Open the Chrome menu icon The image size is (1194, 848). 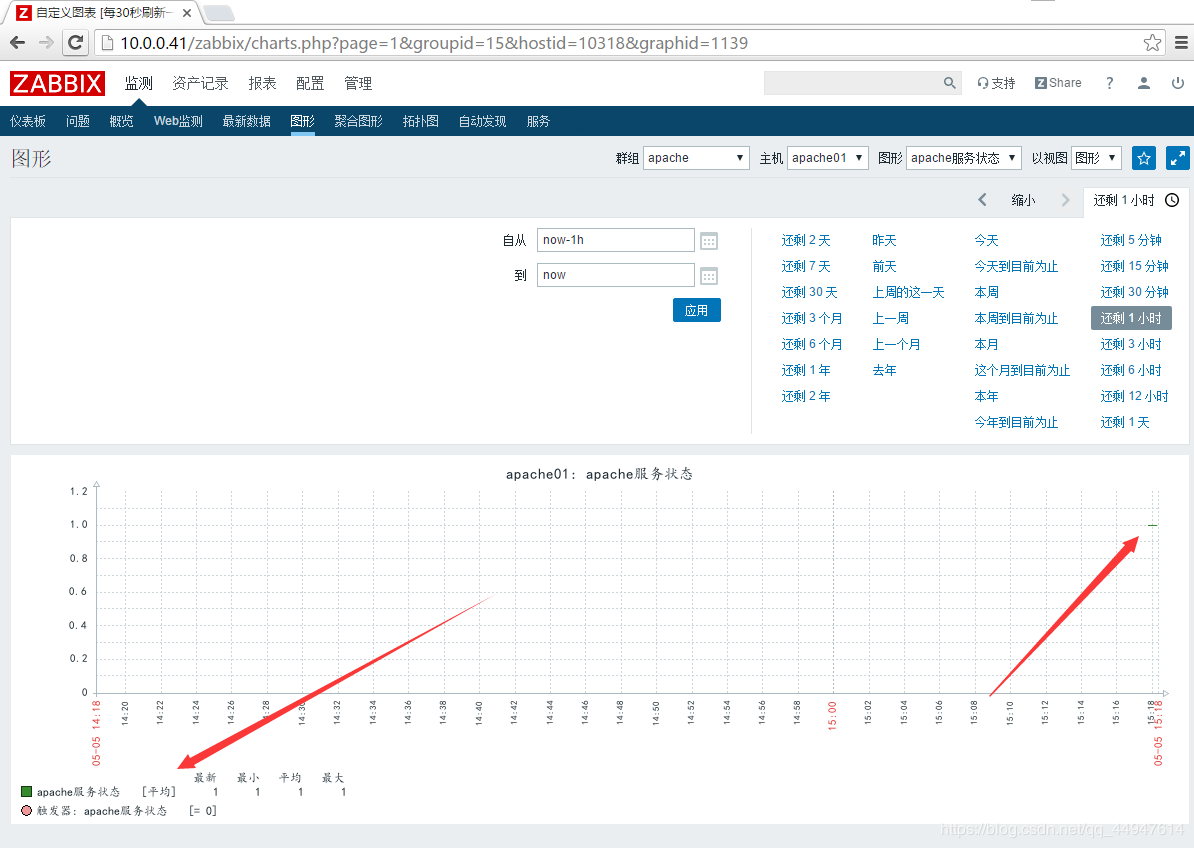point(1181,43)
